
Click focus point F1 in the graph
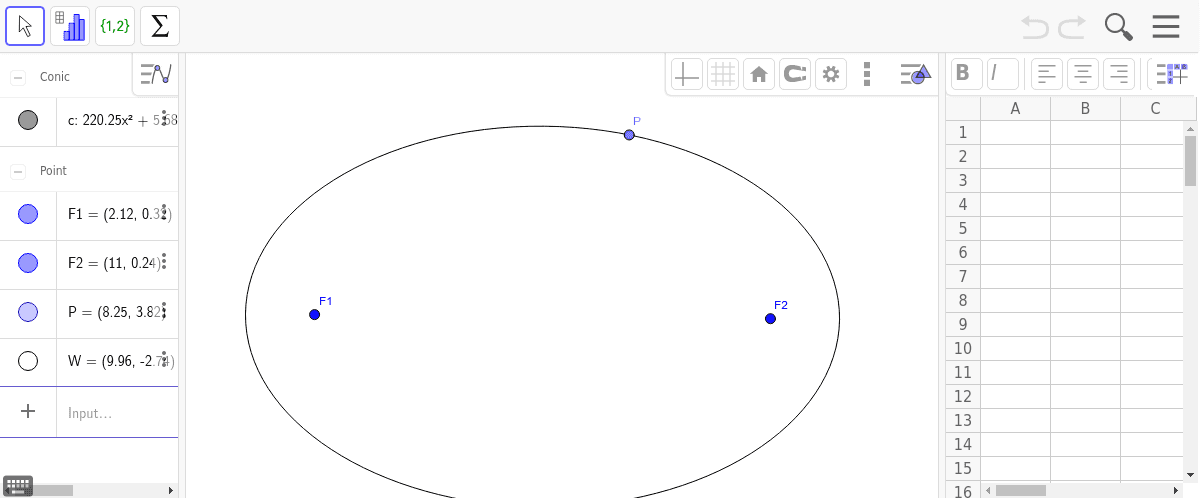(x=315, y=315)
